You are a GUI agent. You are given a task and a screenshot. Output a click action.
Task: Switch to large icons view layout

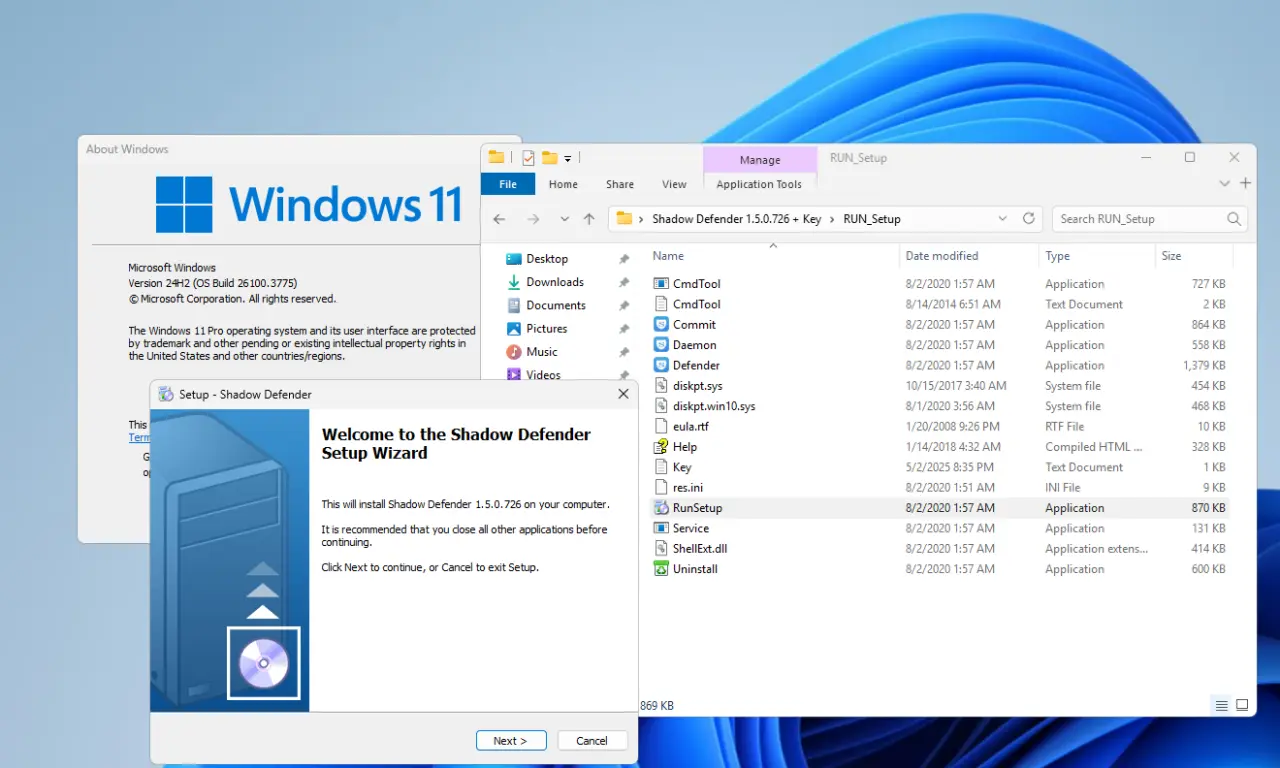(x=1242, y=705)
